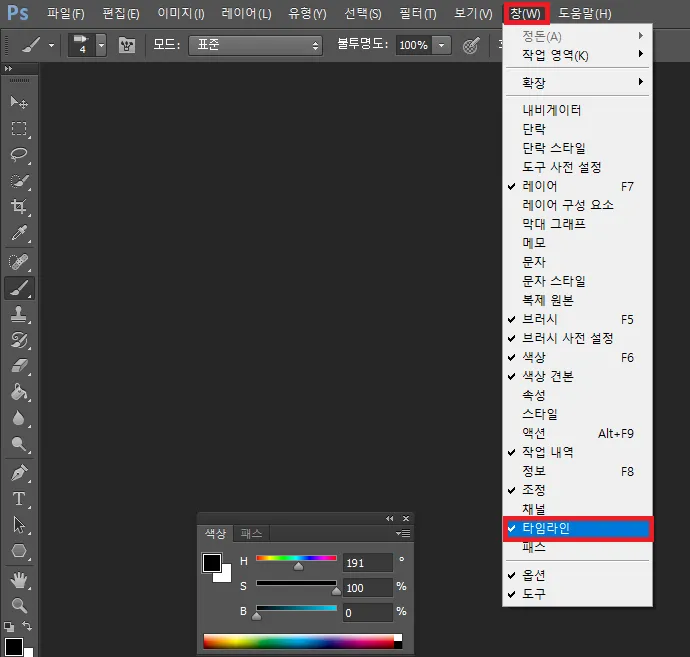Image resolution: width=690 pixels, height=657 pixels.
Task: Select the Blur tool
Action: (x=19, y=418)
